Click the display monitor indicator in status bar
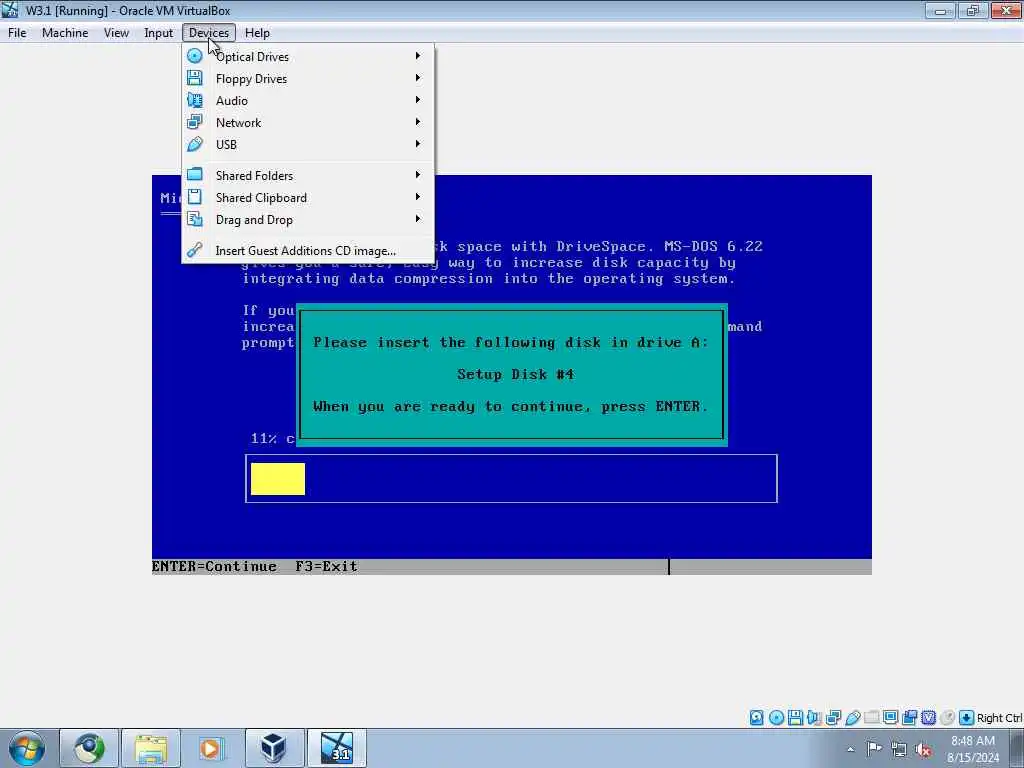1024x768 pixels. [x=890, y=718]
